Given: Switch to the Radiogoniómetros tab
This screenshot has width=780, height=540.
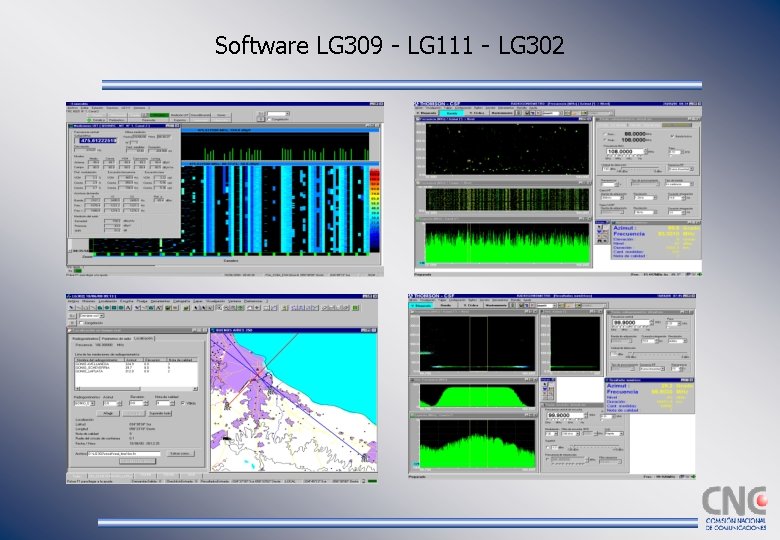Looking at the screenshot, I should click(x=85, y=339).
